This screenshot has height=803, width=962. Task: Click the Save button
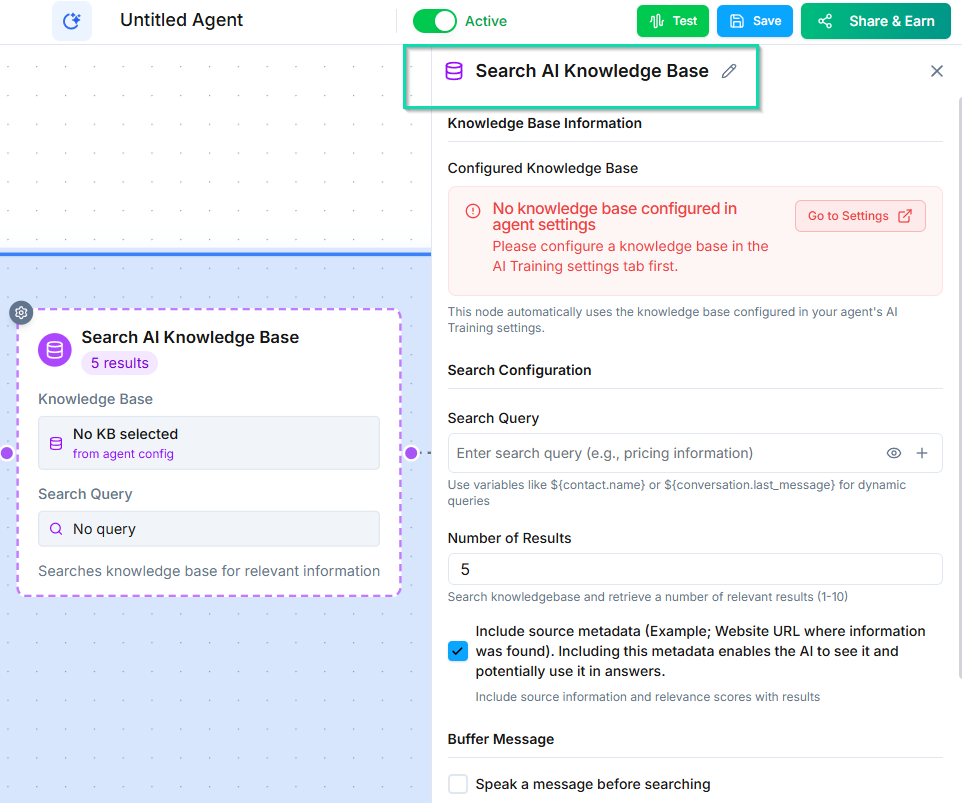point(754,20)
